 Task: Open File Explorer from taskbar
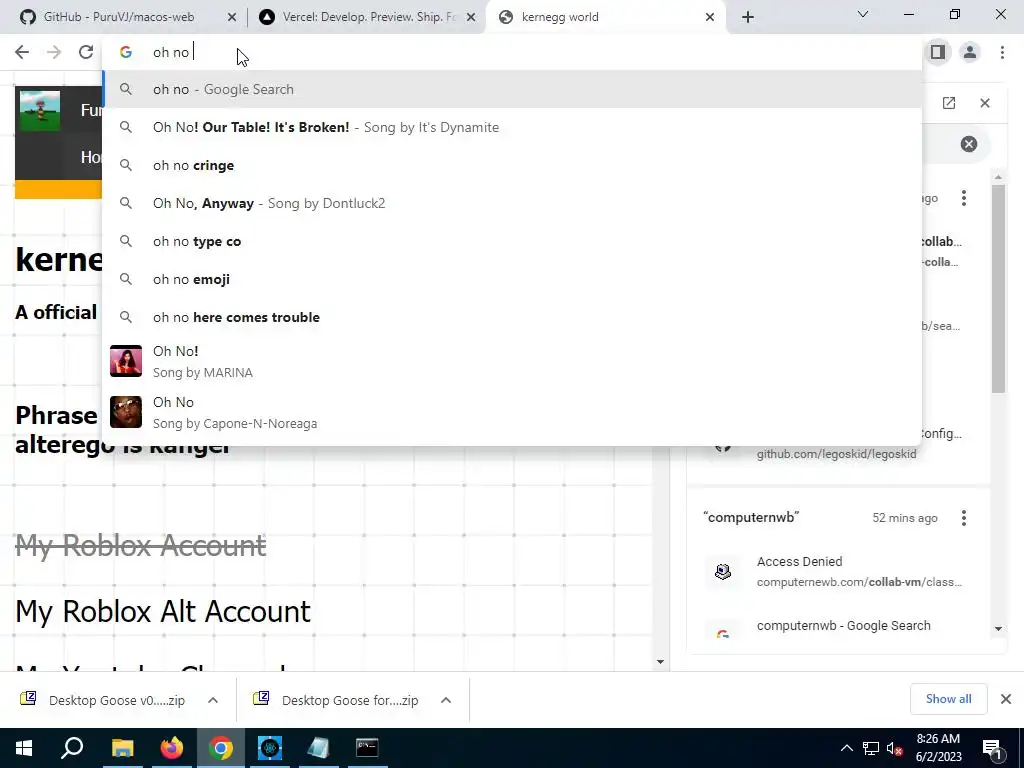(122, 748)
